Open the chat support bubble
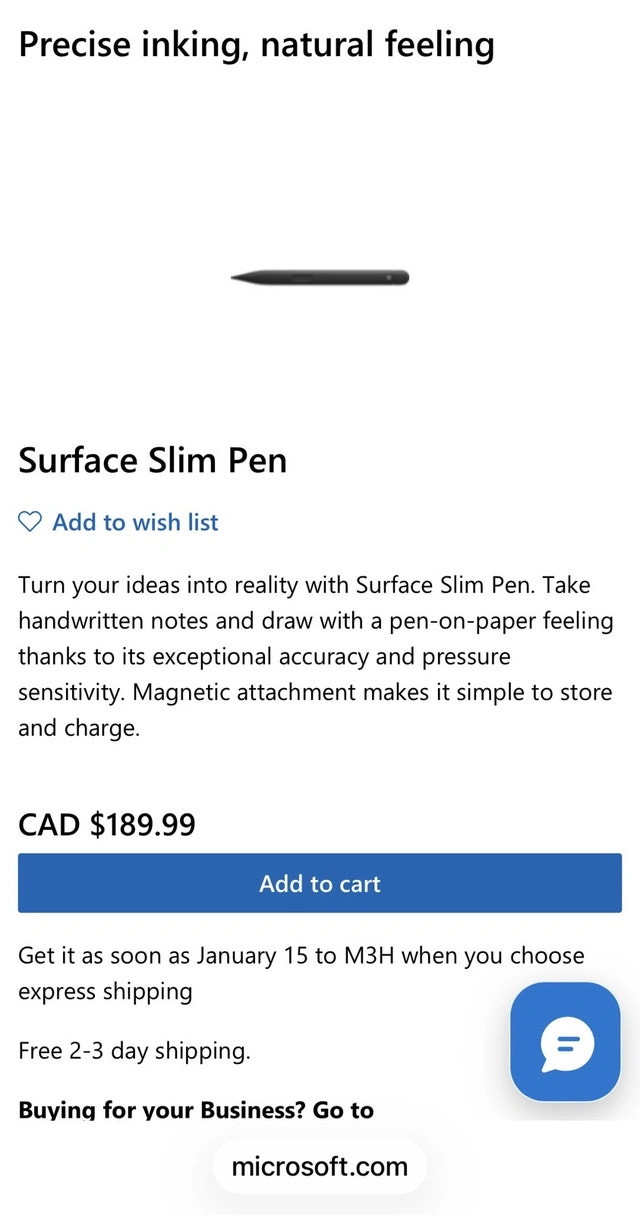 tap(566, 1043)
